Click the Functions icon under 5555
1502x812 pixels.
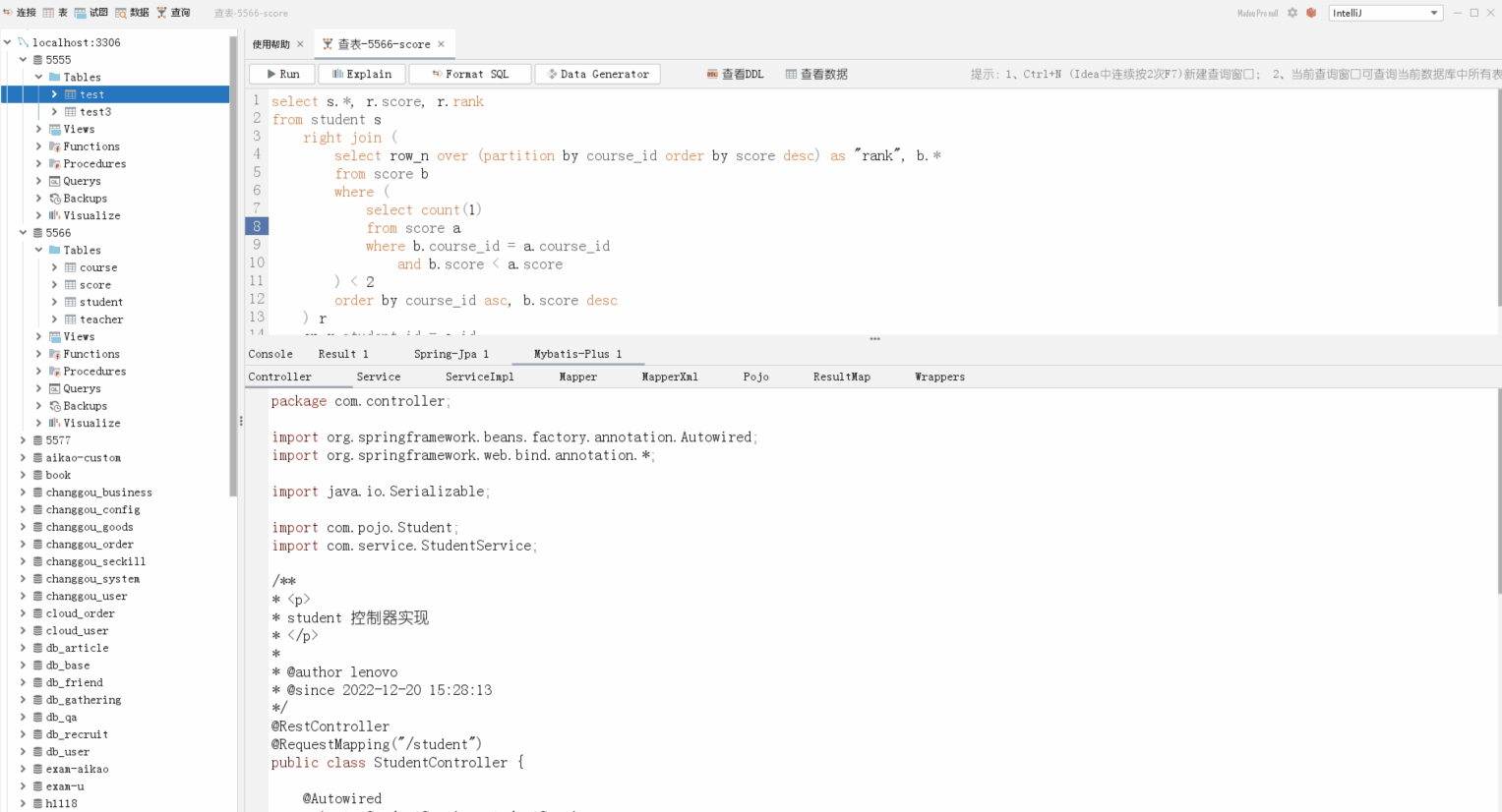tap(54, 146)
